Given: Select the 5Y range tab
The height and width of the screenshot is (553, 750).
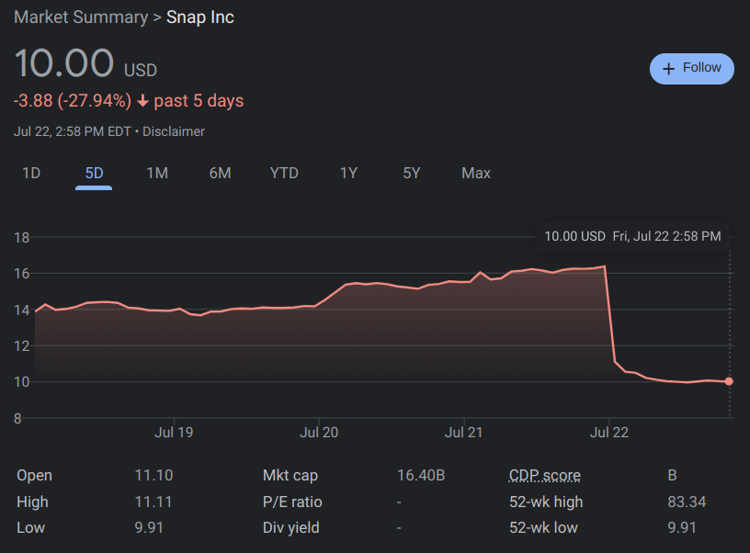Looking at the screenshot, I should tap(411, 173).
